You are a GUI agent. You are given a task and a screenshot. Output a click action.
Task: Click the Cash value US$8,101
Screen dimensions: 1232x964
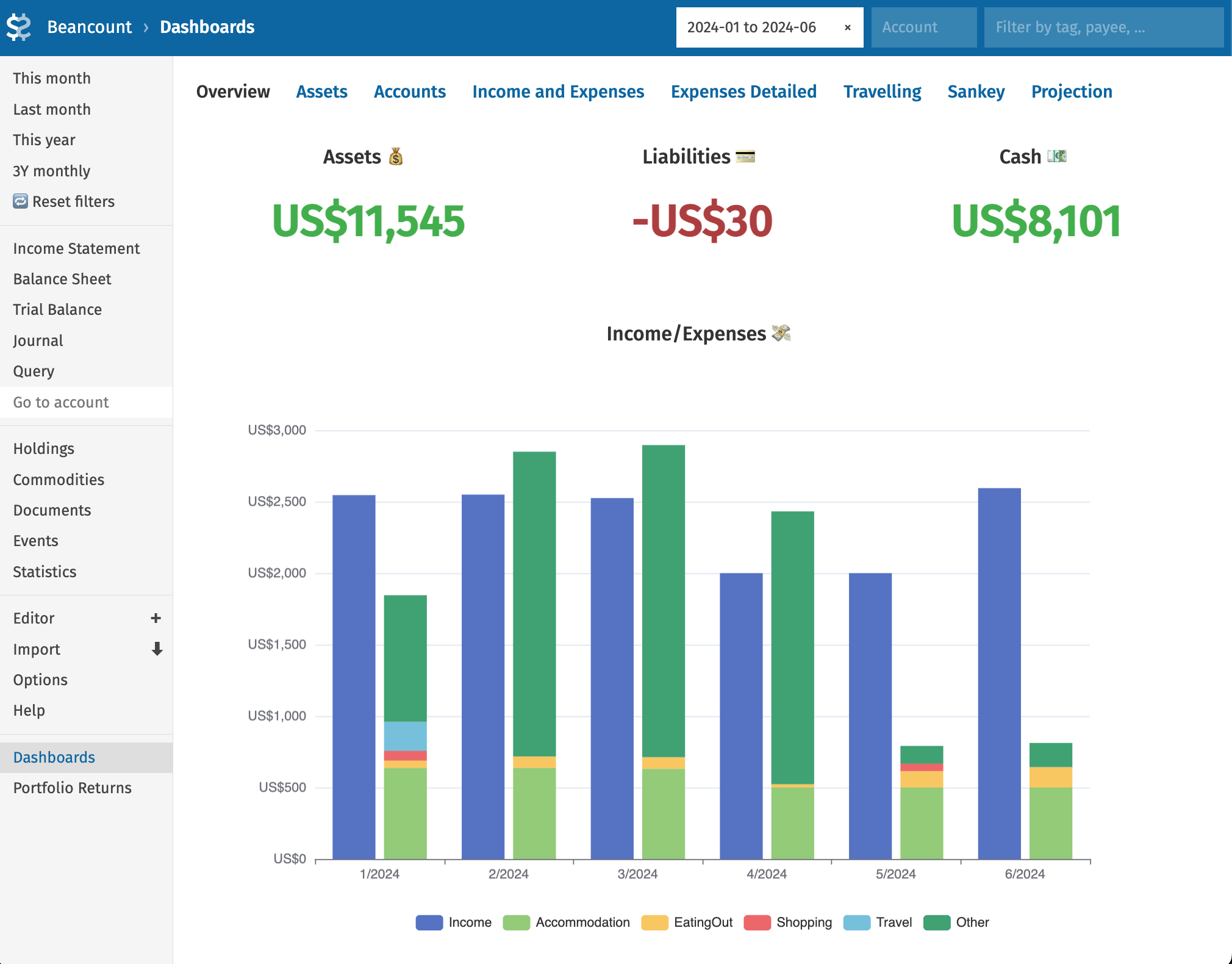(x=1036, y=221)
